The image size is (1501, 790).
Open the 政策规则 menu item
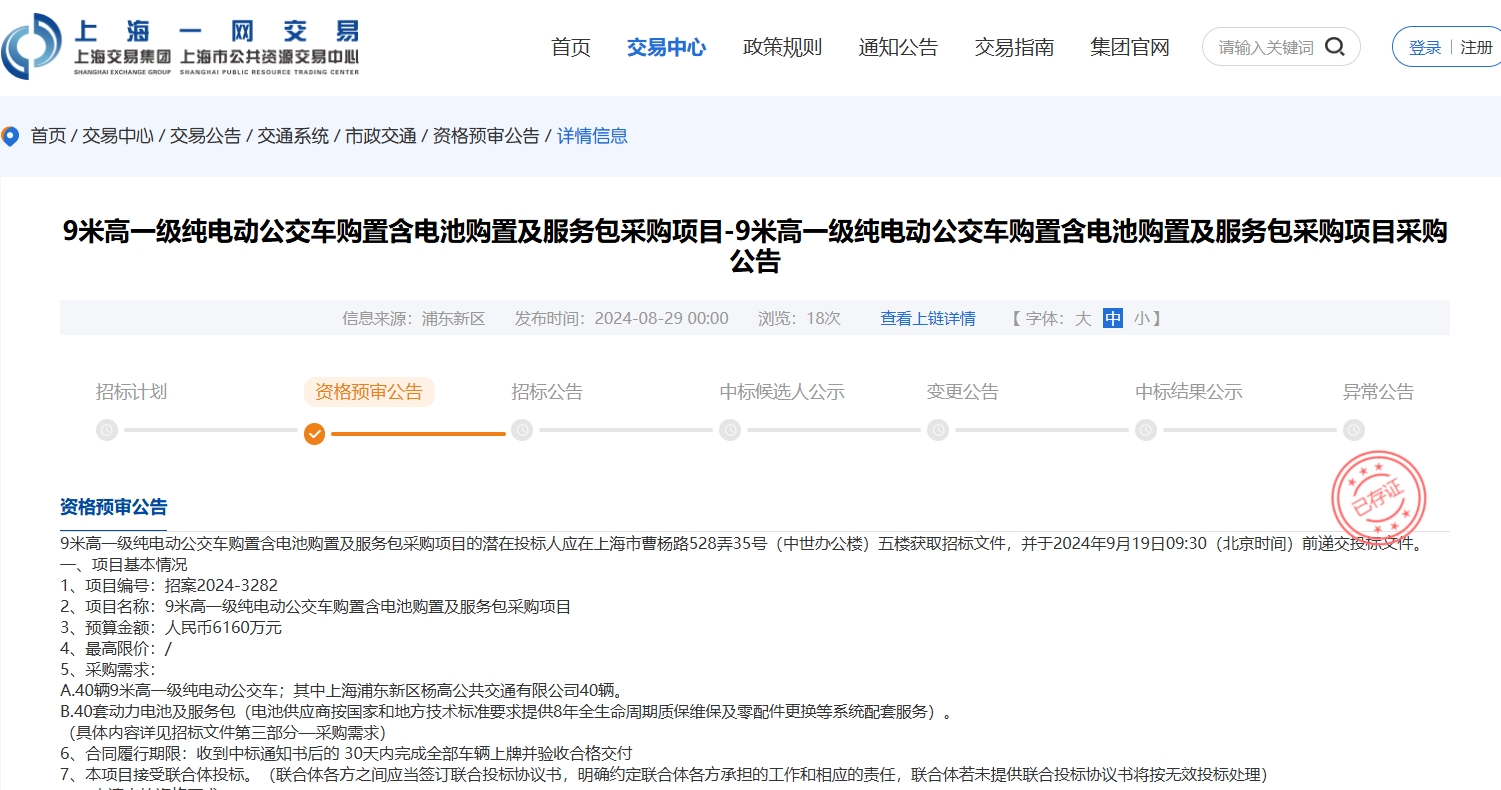point(782,47)
